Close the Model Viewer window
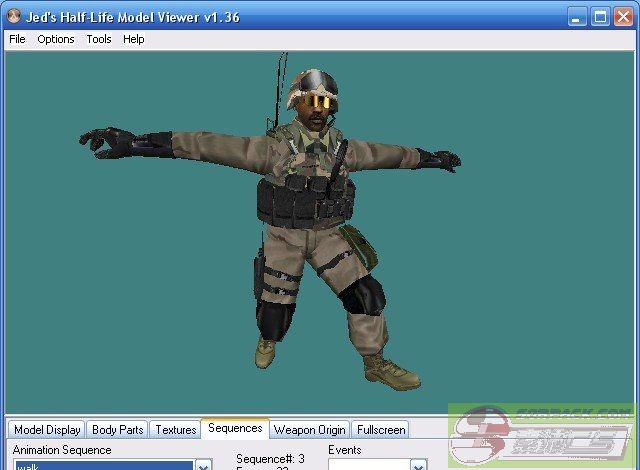This screenshot has width=640, height=470. (x=623, y=17)
